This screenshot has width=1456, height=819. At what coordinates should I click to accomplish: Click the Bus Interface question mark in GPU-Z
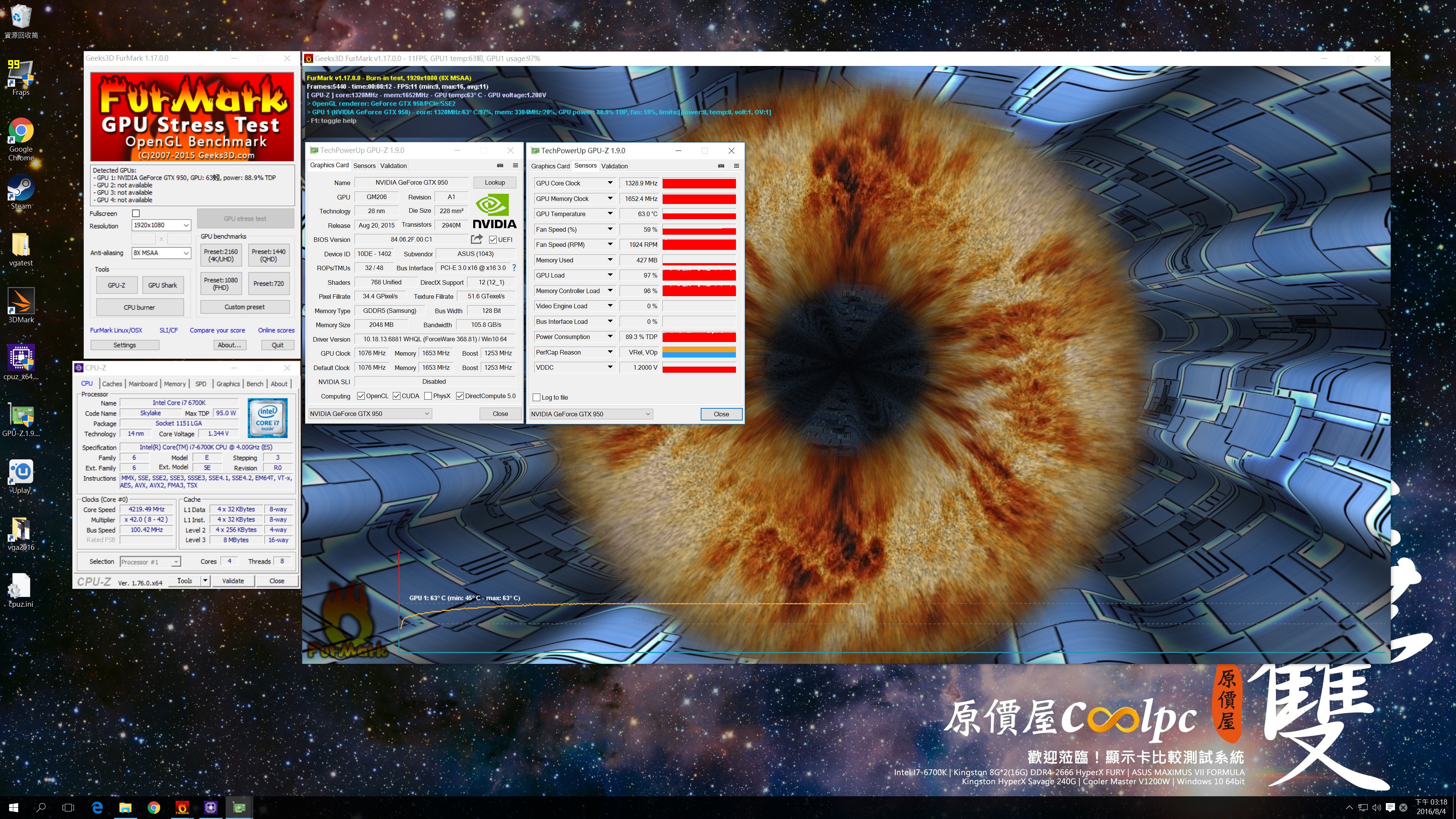coord(514,268)
